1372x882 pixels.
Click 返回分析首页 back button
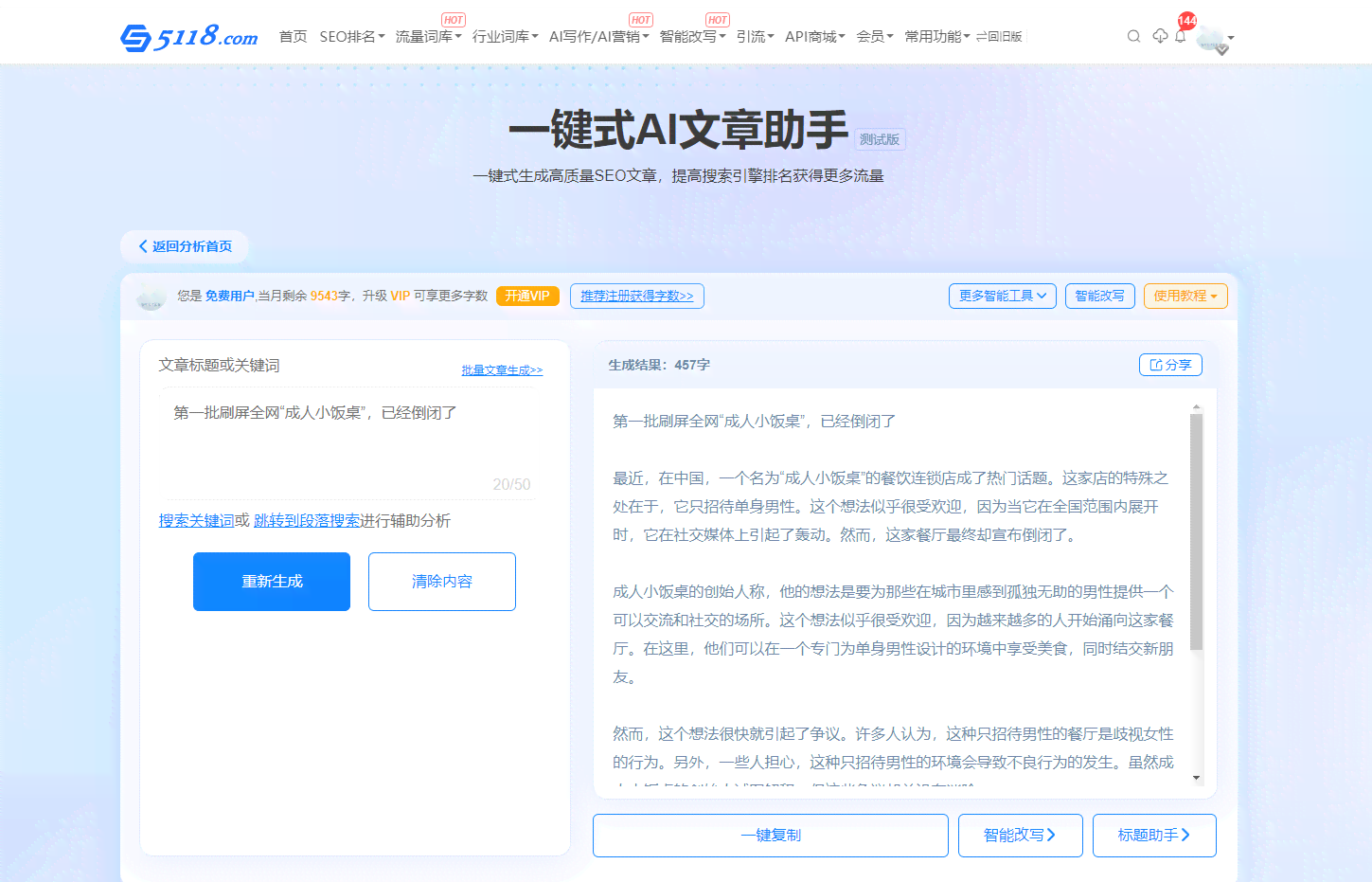[x=185, y=246]
